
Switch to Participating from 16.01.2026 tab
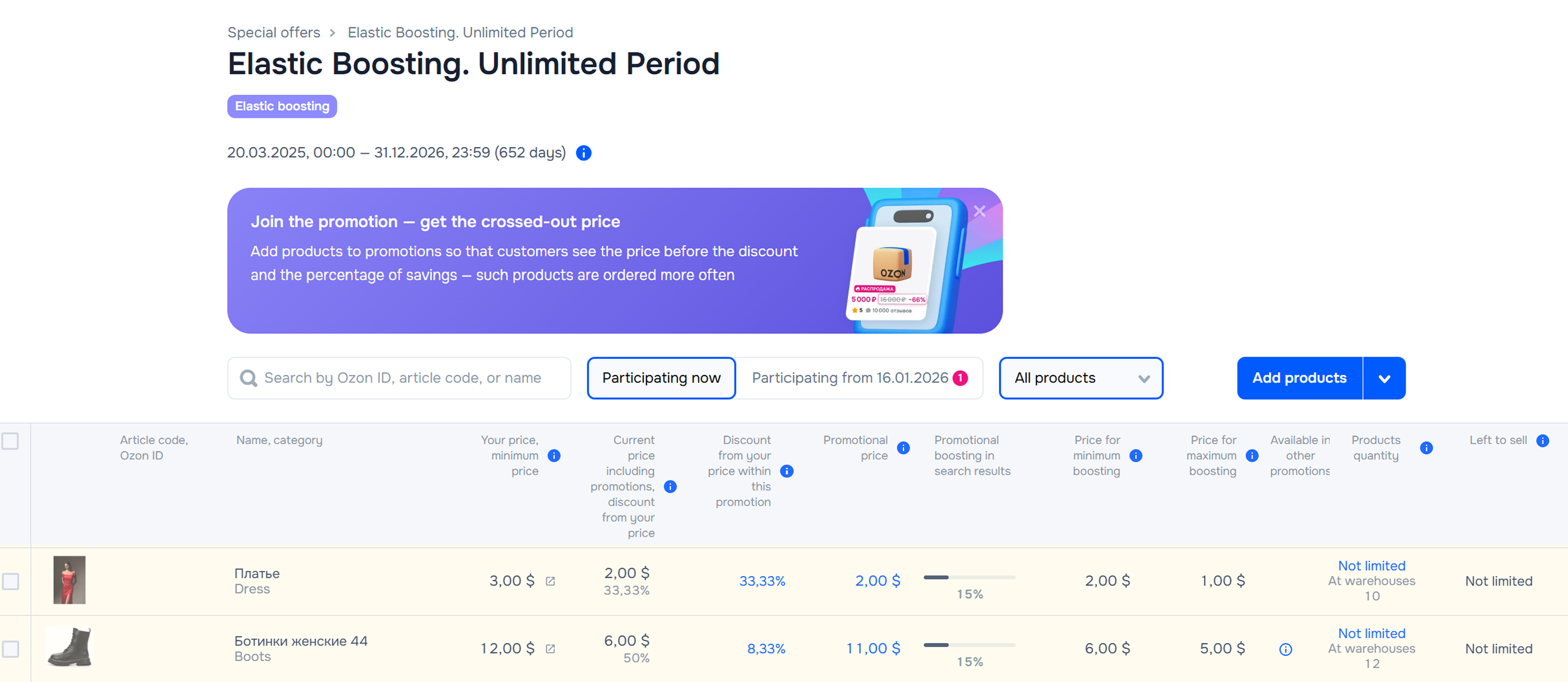coord(858,378)
